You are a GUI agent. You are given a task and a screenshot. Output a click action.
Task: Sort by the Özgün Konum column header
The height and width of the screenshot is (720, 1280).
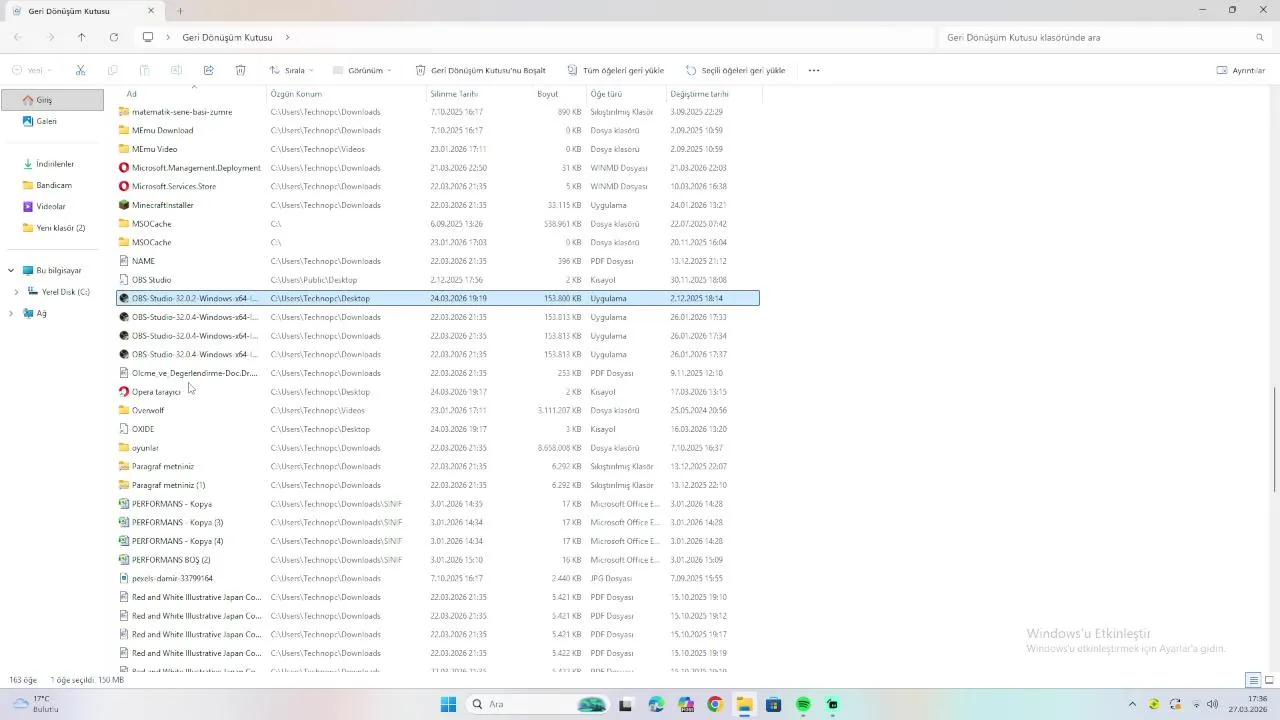(347, 94)
